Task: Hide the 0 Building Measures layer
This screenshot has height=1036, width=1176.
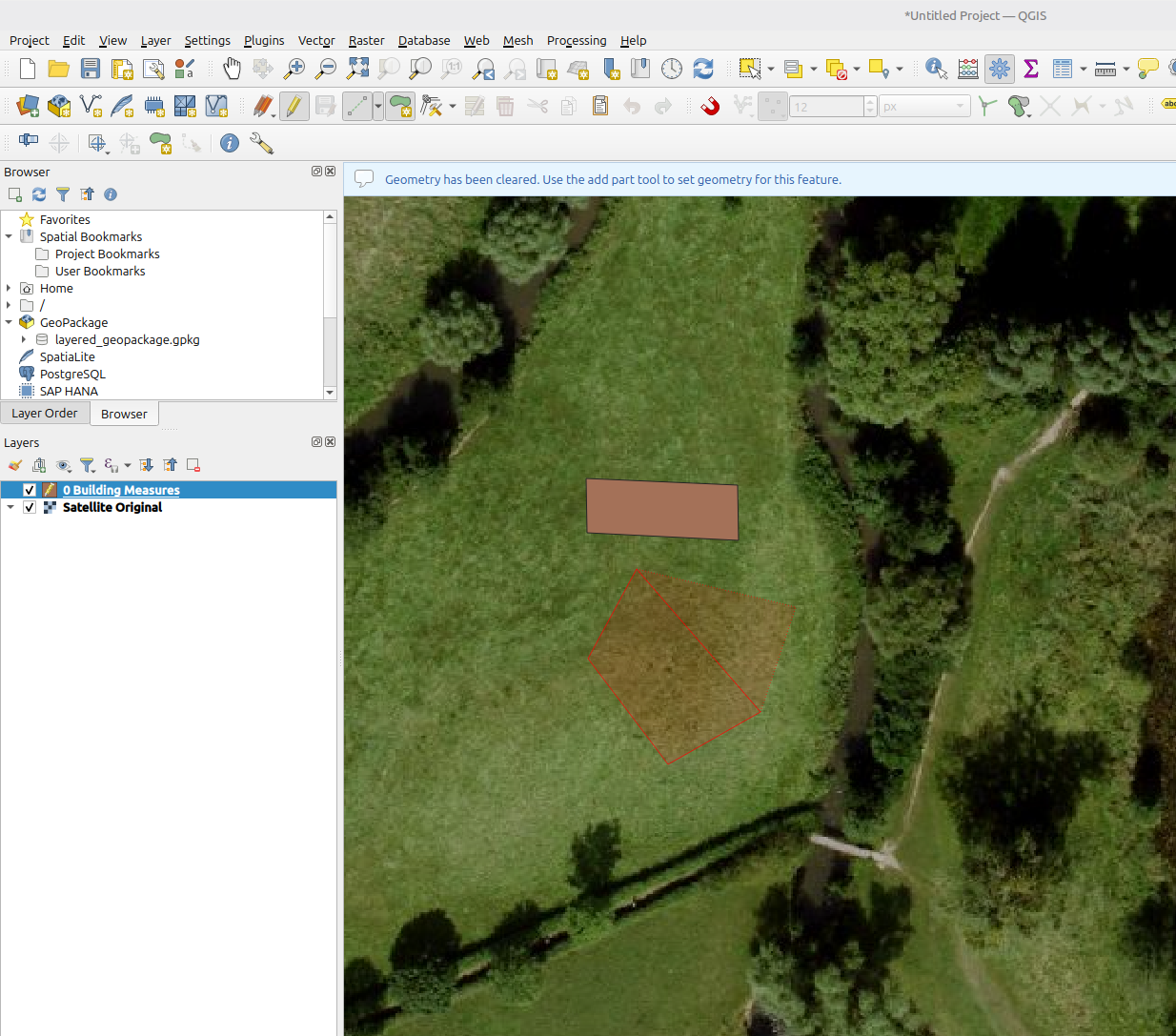Action: (30, 489)
